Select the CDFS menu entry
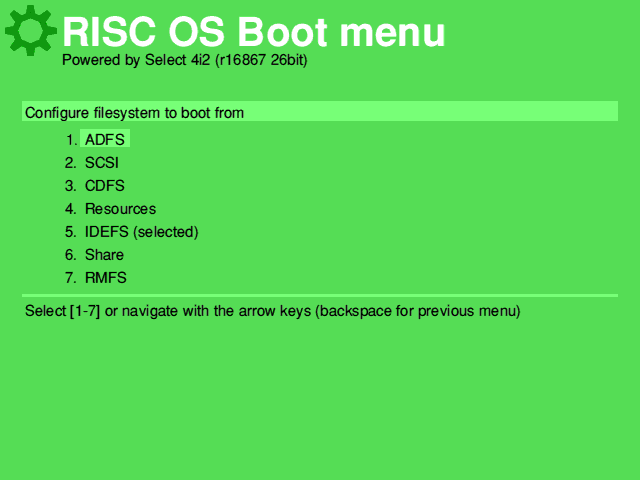 coord(104,185)
